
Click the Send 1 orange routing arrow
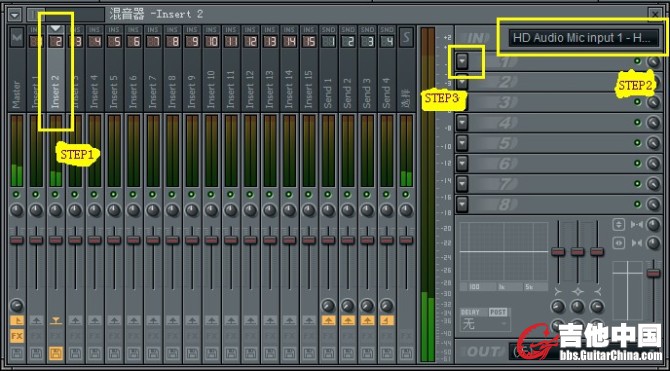tap(328, 321)
